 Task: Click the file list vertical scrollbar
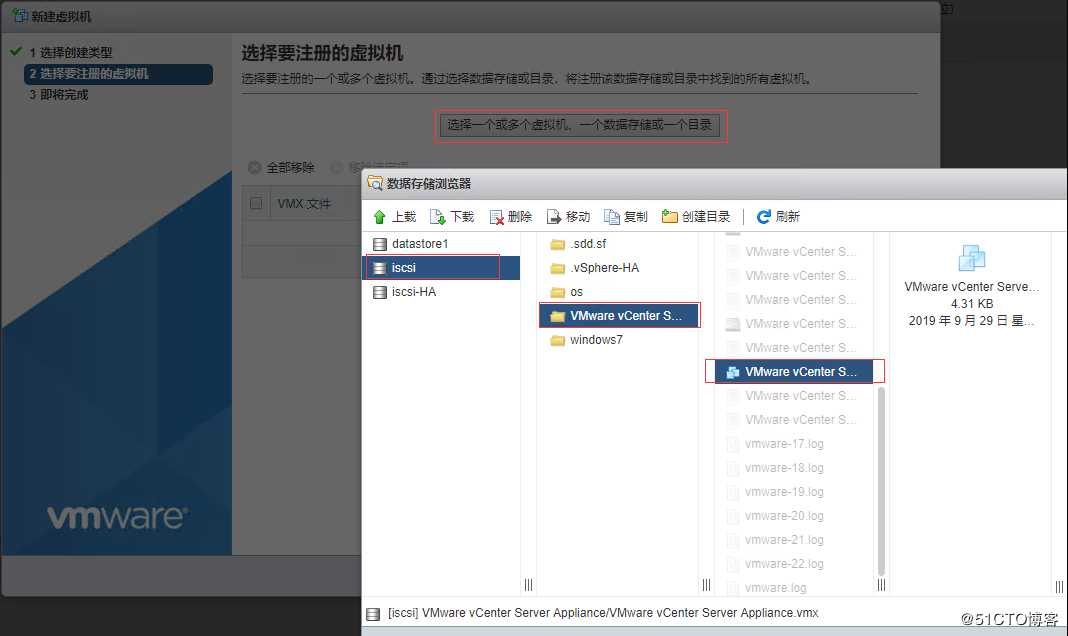(x=881, y=481)
